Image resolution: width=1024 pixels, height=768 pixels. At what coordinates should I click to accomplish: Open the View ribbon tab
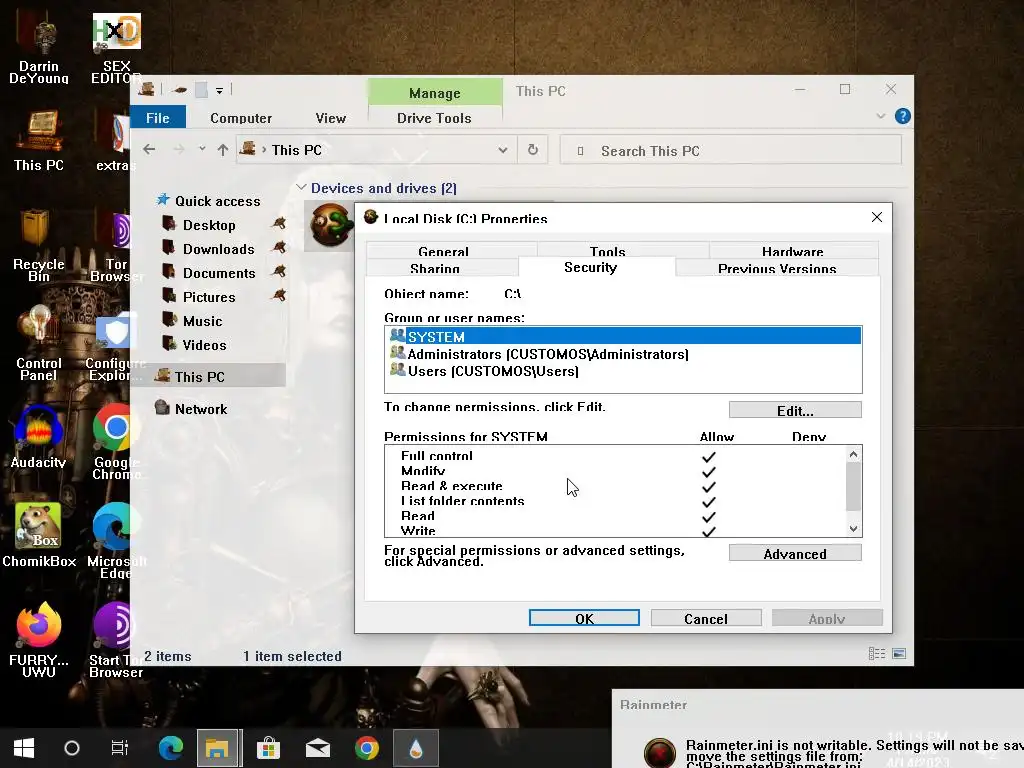pos(330,118)
